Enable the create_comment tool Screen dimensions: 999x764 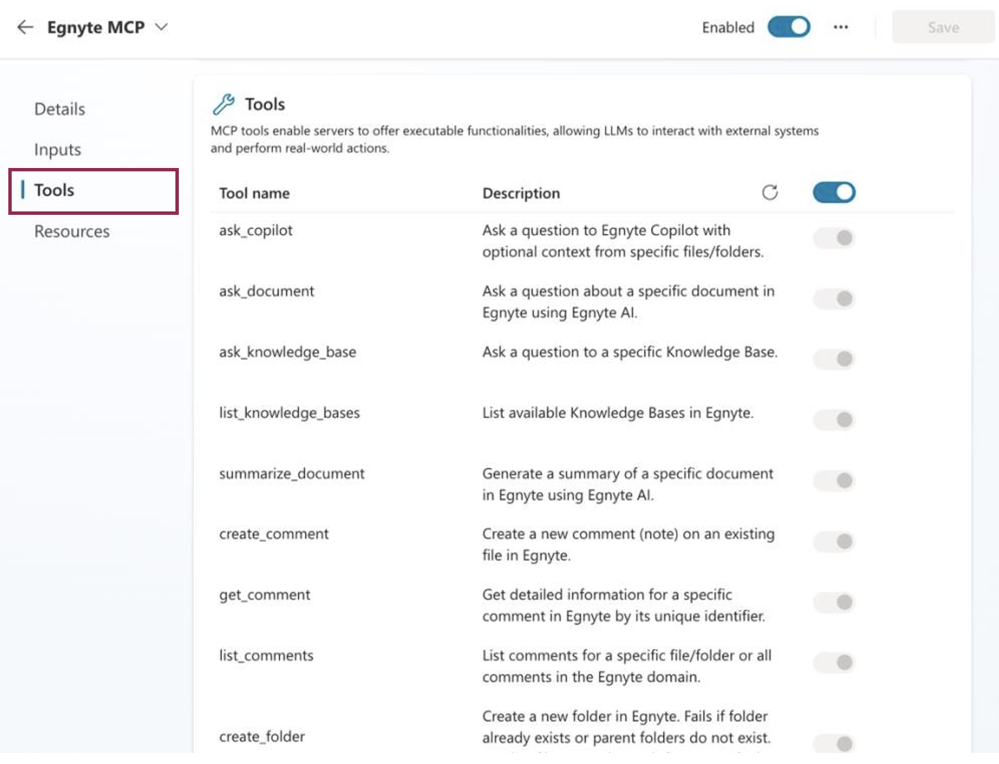tap(833, 542)
